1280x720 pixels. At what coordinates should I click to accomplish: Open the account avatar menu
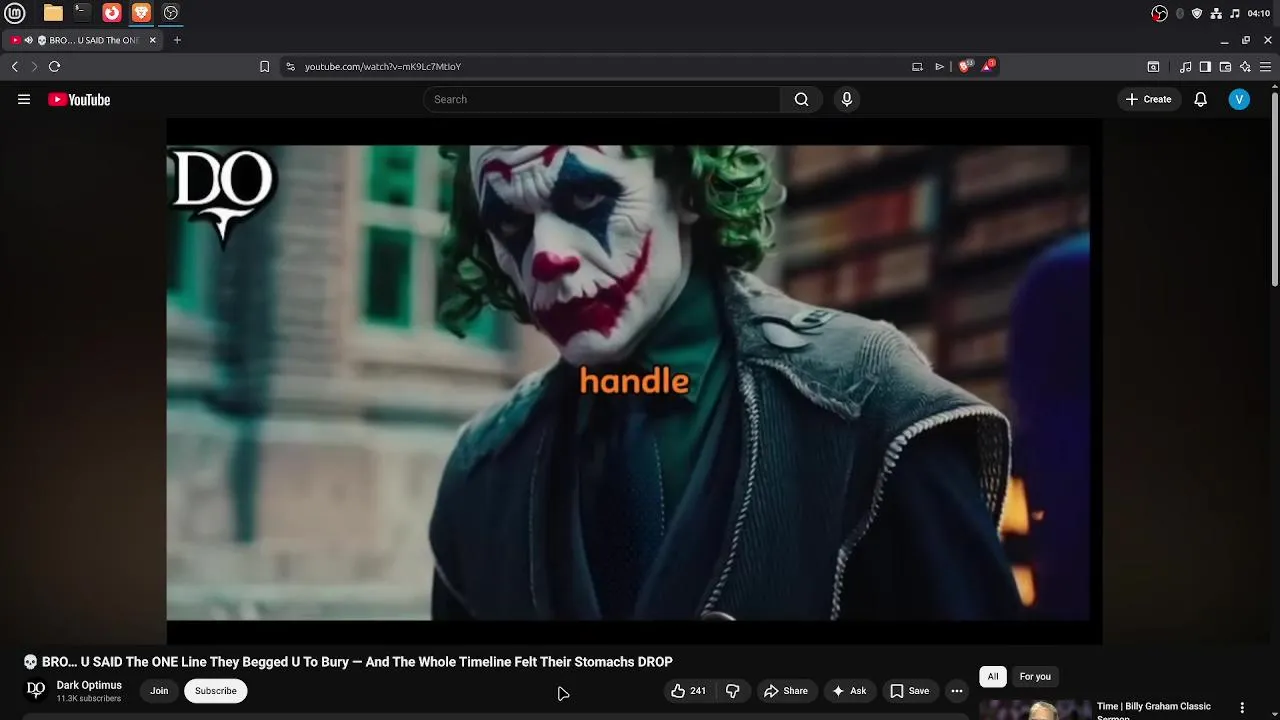(x=1239, y=99)
